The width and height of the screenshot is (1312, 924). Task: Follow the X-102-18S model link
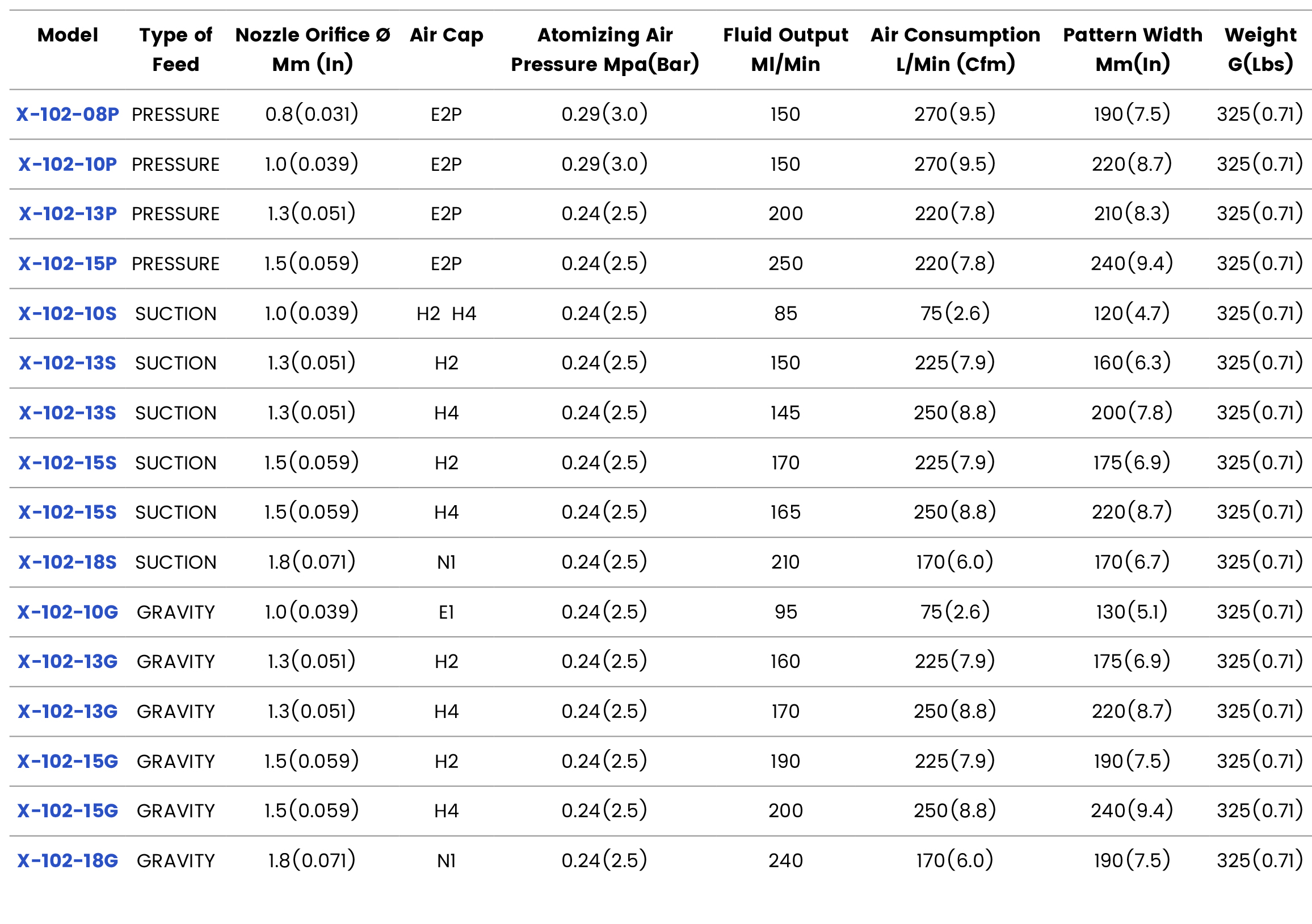click(68, 562)
